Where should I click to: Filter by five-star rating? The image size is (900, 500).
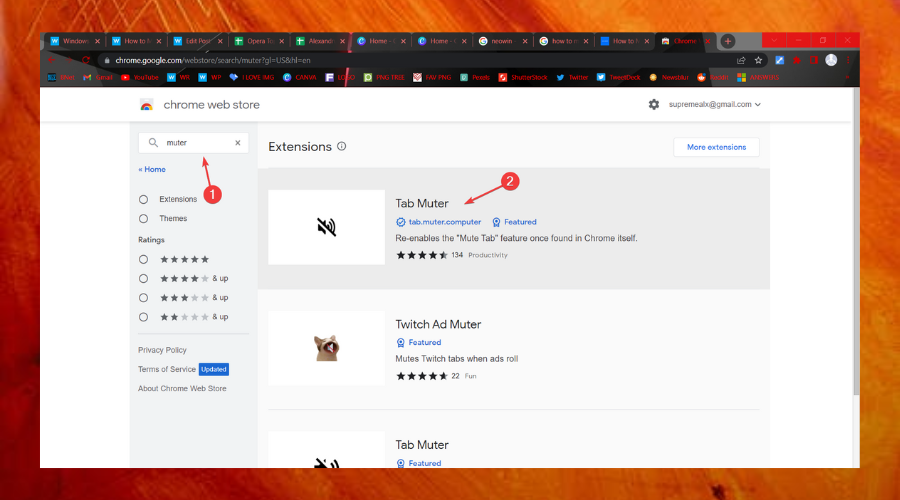click(x=143, y=259)
